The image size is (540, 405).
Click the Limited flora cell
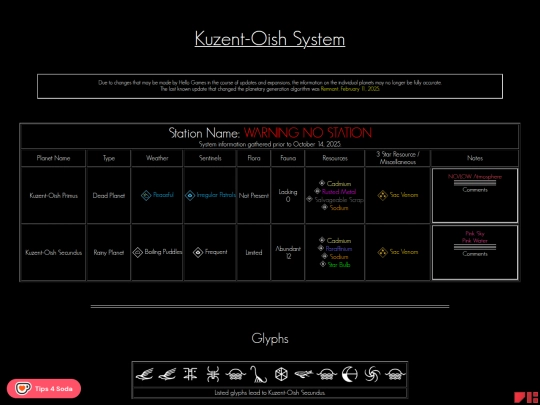254,252
